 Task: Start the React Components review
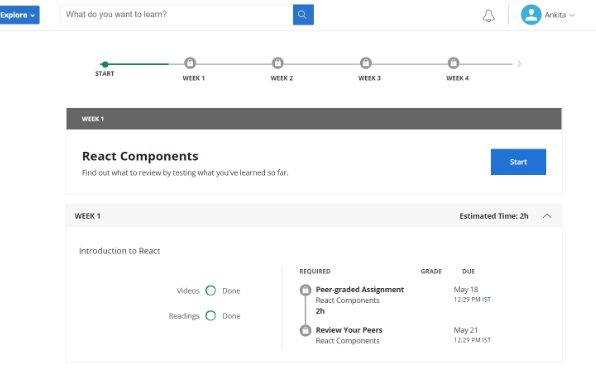[518, 162]
